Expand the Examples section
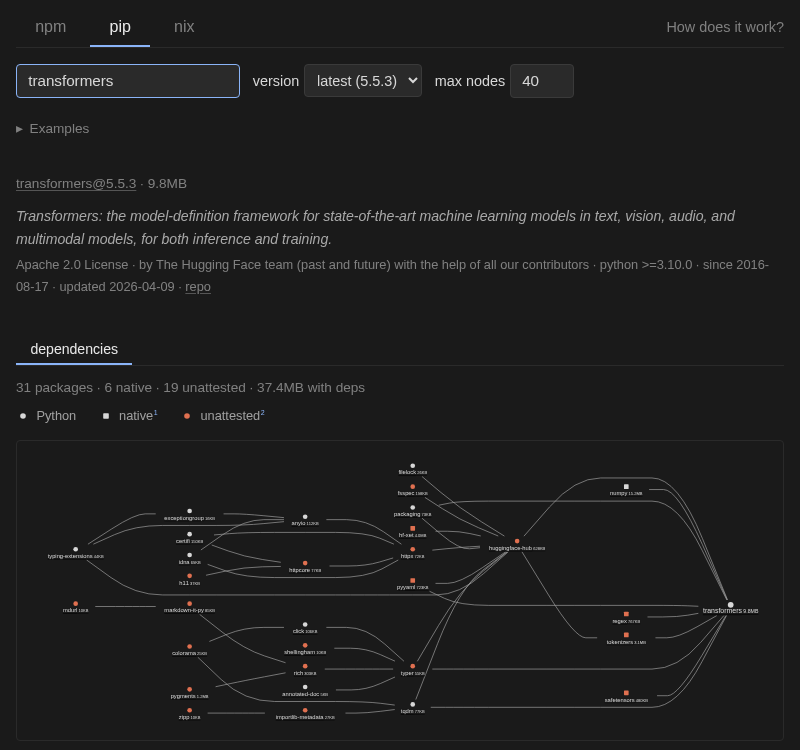This screenshot has width=800, height=750. tap(52, 128)
